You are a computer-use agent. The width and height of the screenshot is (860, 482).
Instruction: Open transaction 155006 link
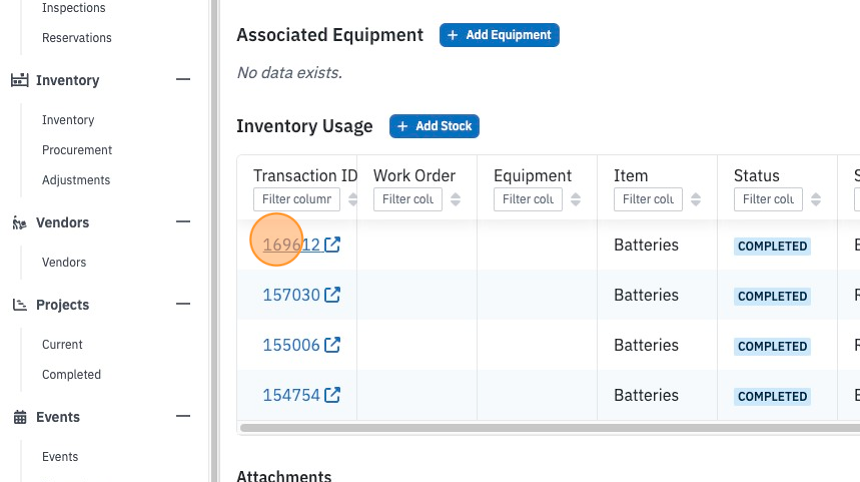[x=291, y=345]
